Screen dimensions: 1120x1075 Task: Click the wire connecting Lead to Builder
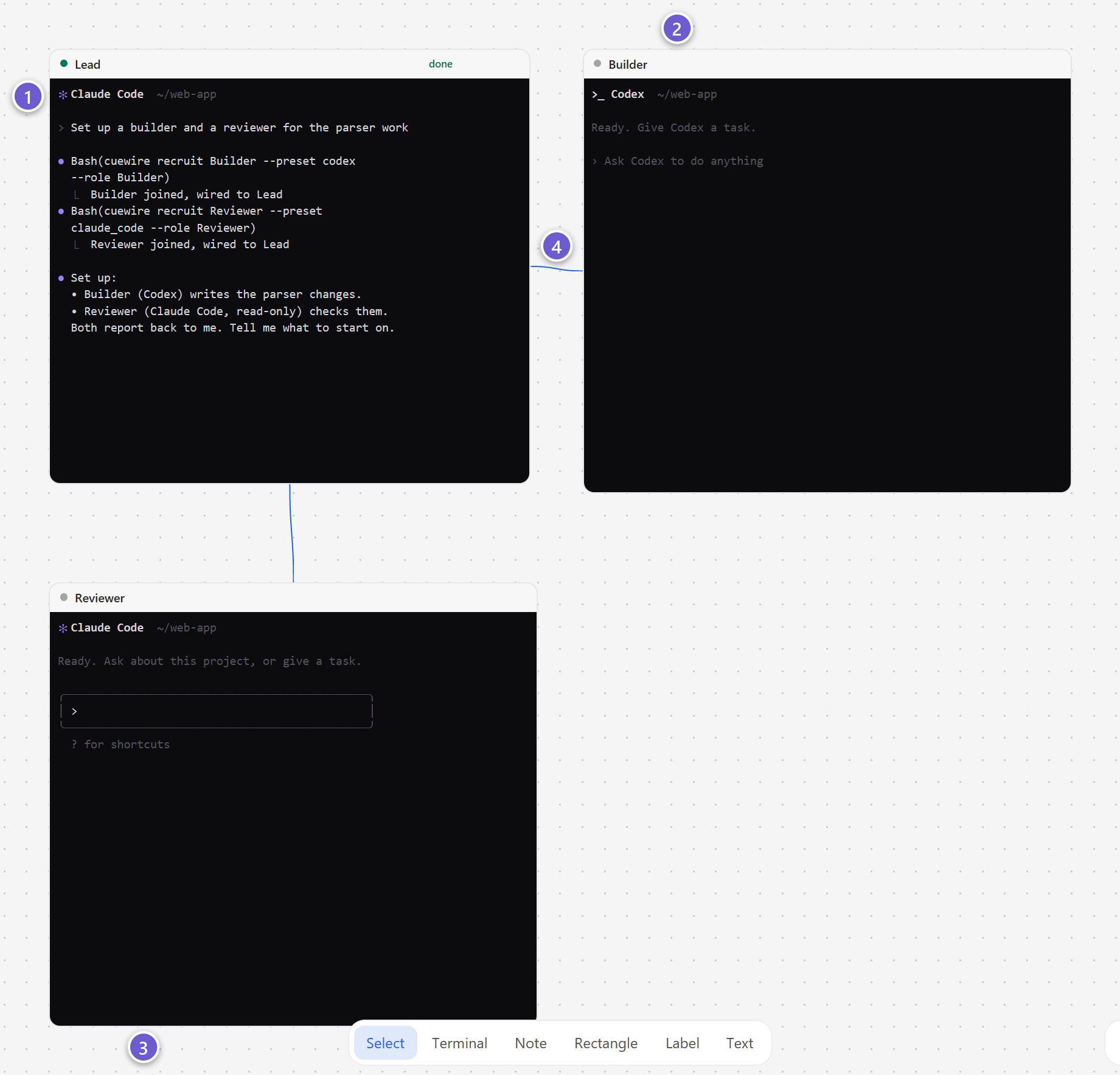point(557,268)
